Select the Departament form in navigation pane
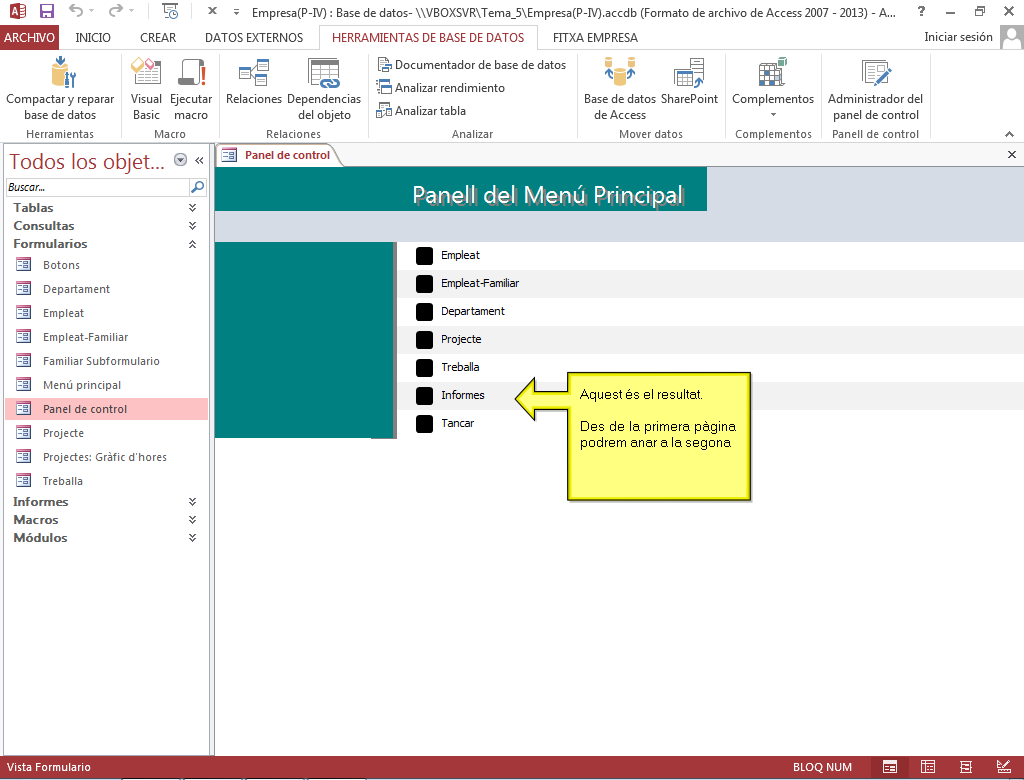This screenshot has width=1024, height=780. point(106,289)
